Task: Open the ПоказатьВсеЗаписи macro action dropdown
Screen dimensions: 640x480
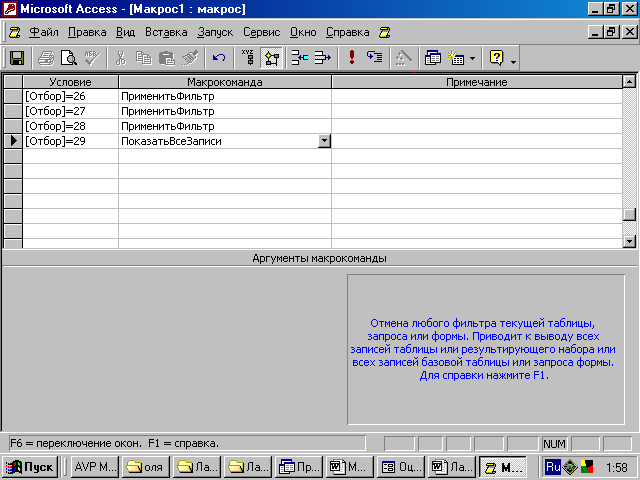Action: pyautogui.click(x=324, y=141)
